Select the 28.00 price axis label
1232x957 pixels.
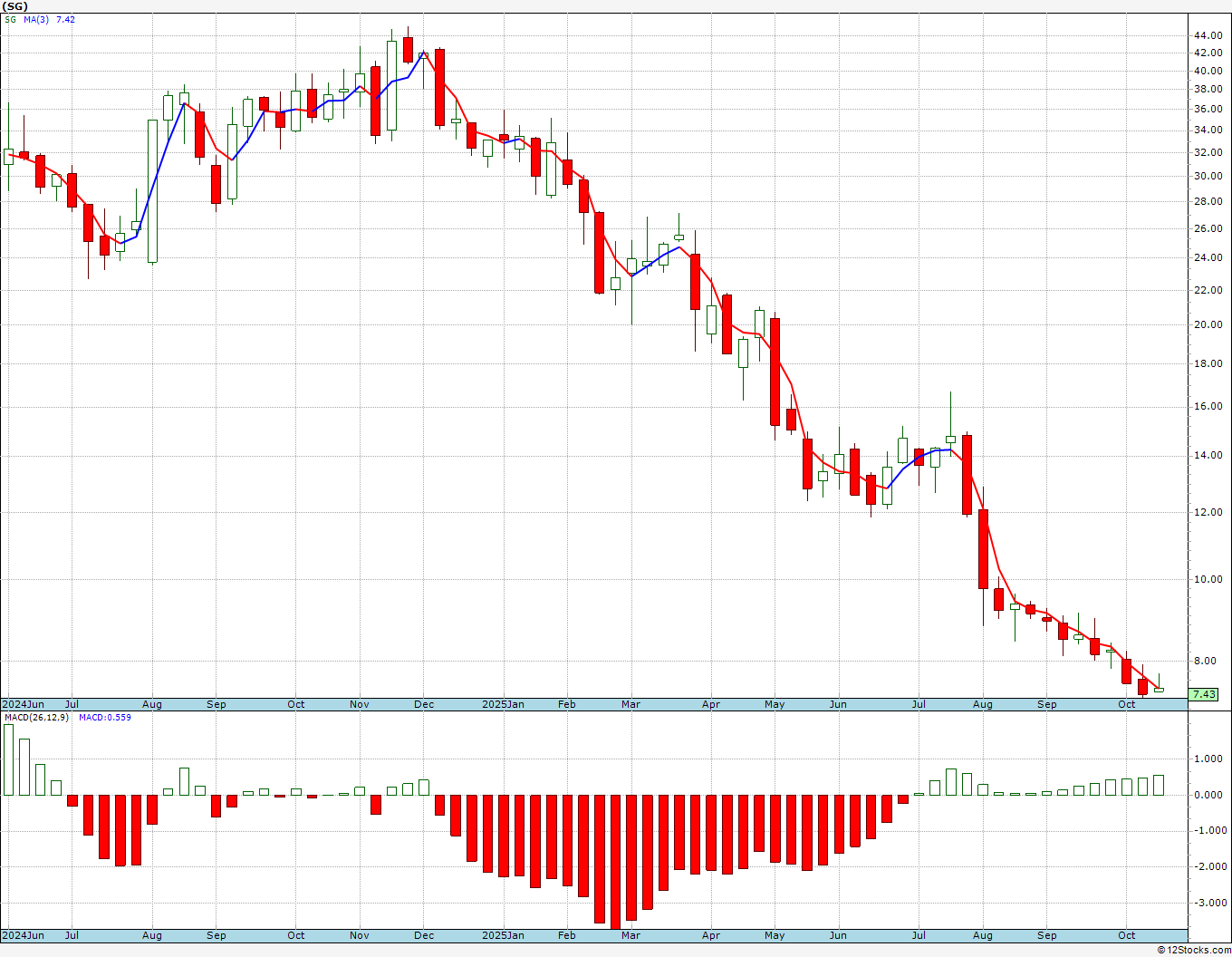(1208, 201)
